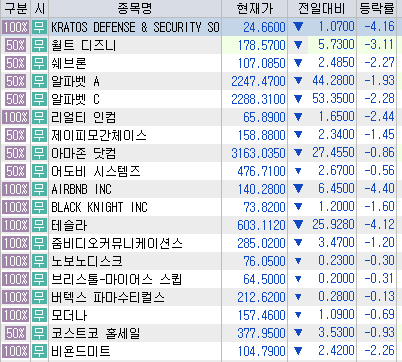Select the 비욘드미트 stock name
402x362 pixels.
81,351
